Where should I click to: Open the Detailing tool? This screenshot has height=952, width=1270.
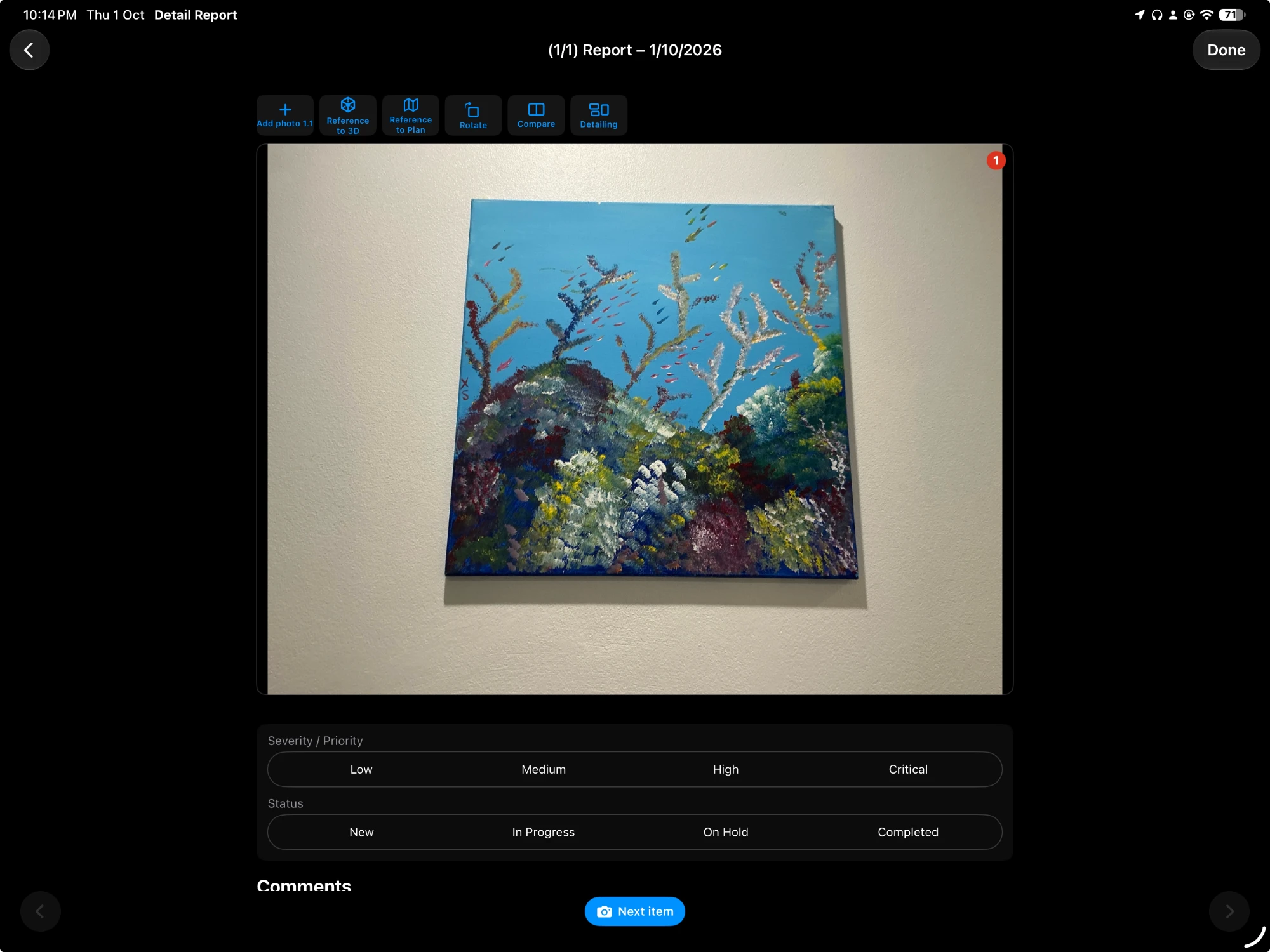tap(599, 115)
